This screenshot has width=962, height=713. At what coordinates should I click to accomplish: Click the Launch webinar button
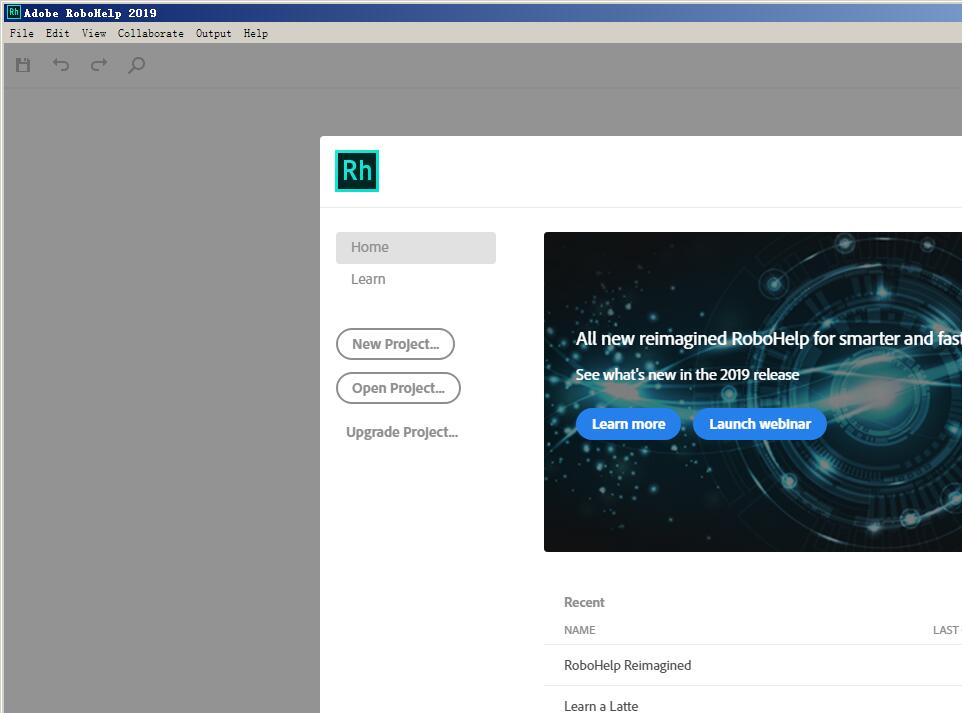pyautogui.click(x=760, y=424)
